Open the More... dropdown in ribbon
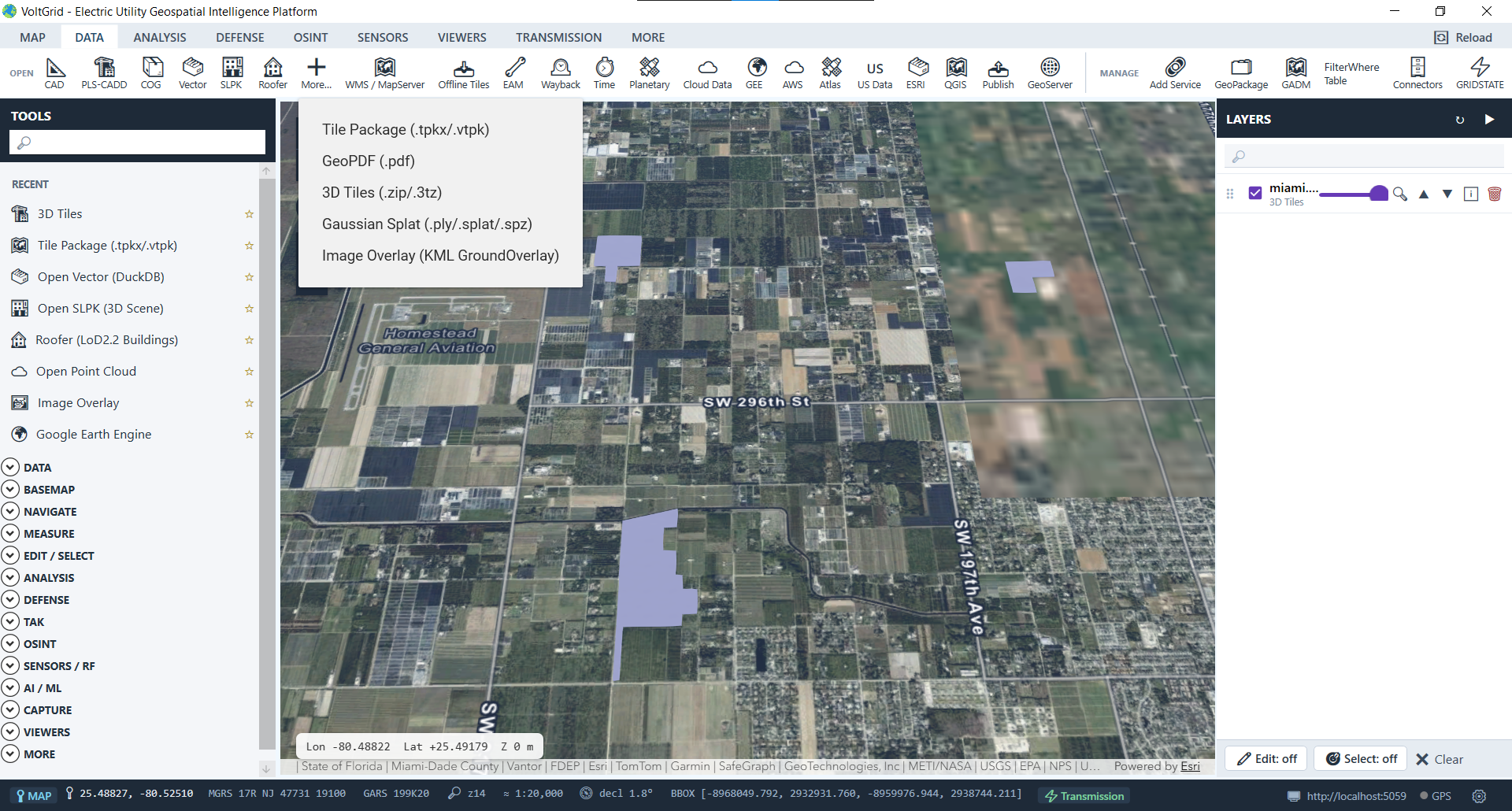 pyautogui.click(x=317, y=73)
